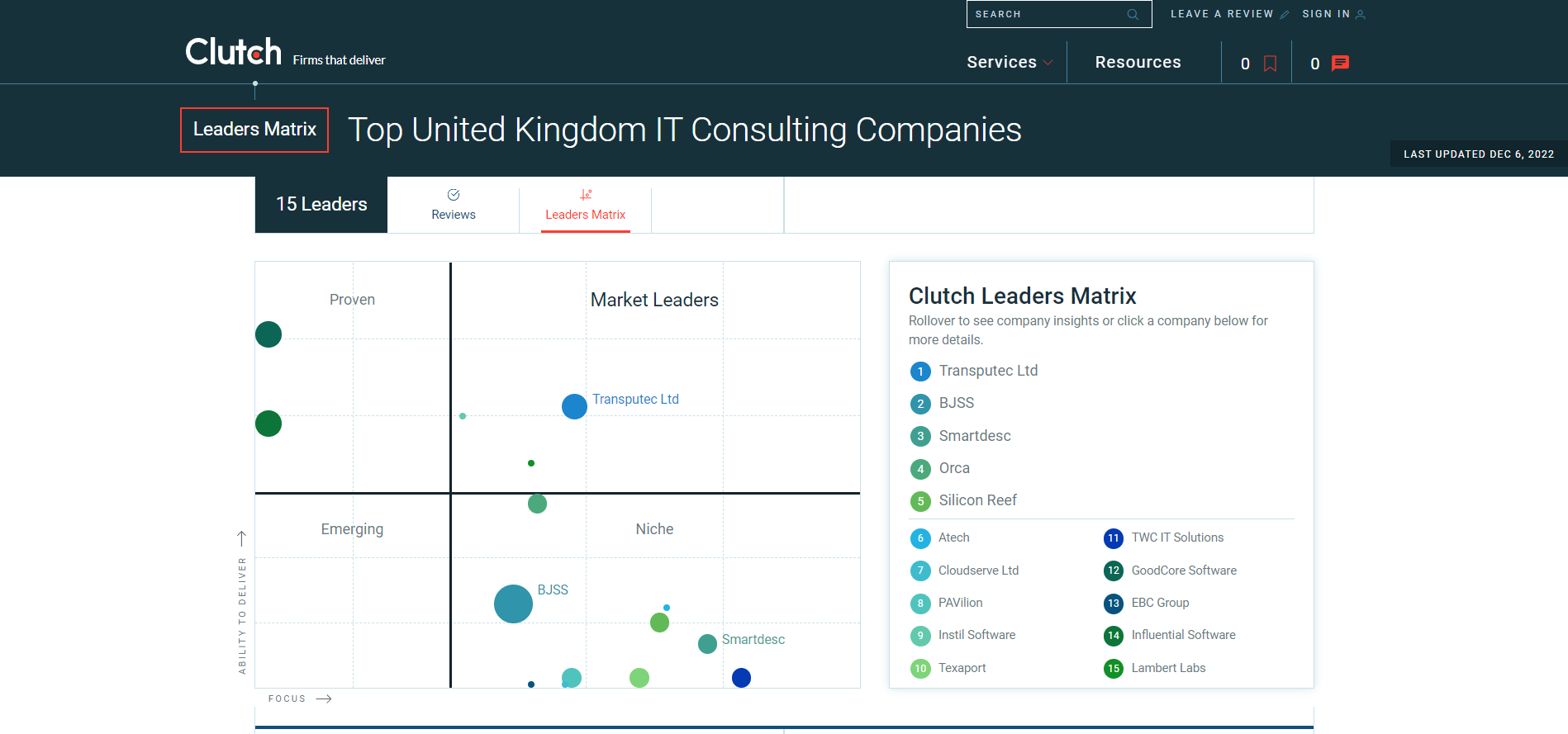Click the number 8 badge beside PAVilion
The image size is (1568, 734).
[920, 604]
